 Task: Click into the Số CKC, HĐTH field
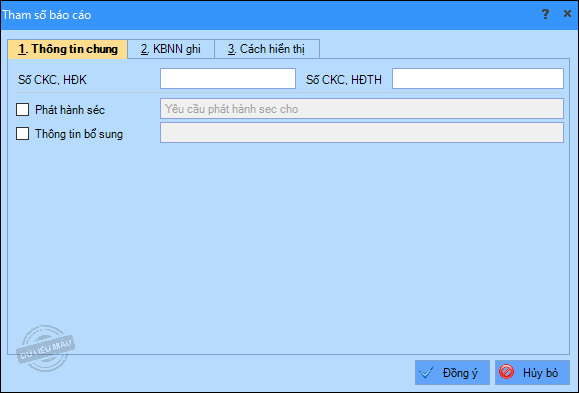tap(478, 78)
